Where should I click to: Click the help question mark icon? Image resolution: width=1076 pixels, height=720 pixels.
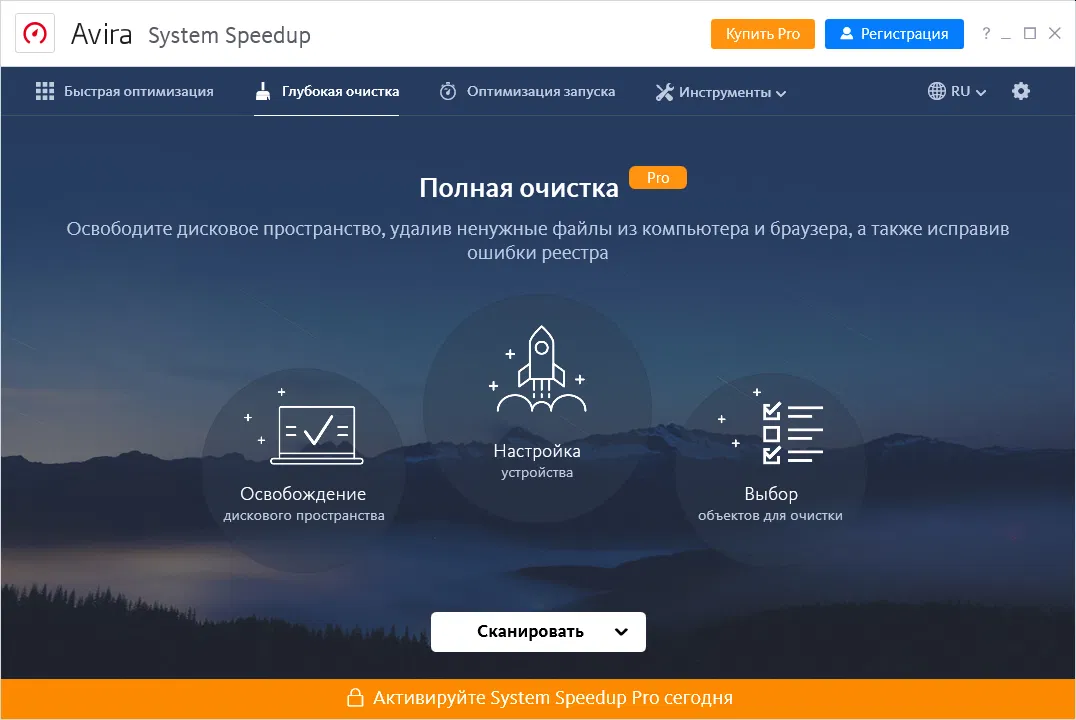click(986, 33)
